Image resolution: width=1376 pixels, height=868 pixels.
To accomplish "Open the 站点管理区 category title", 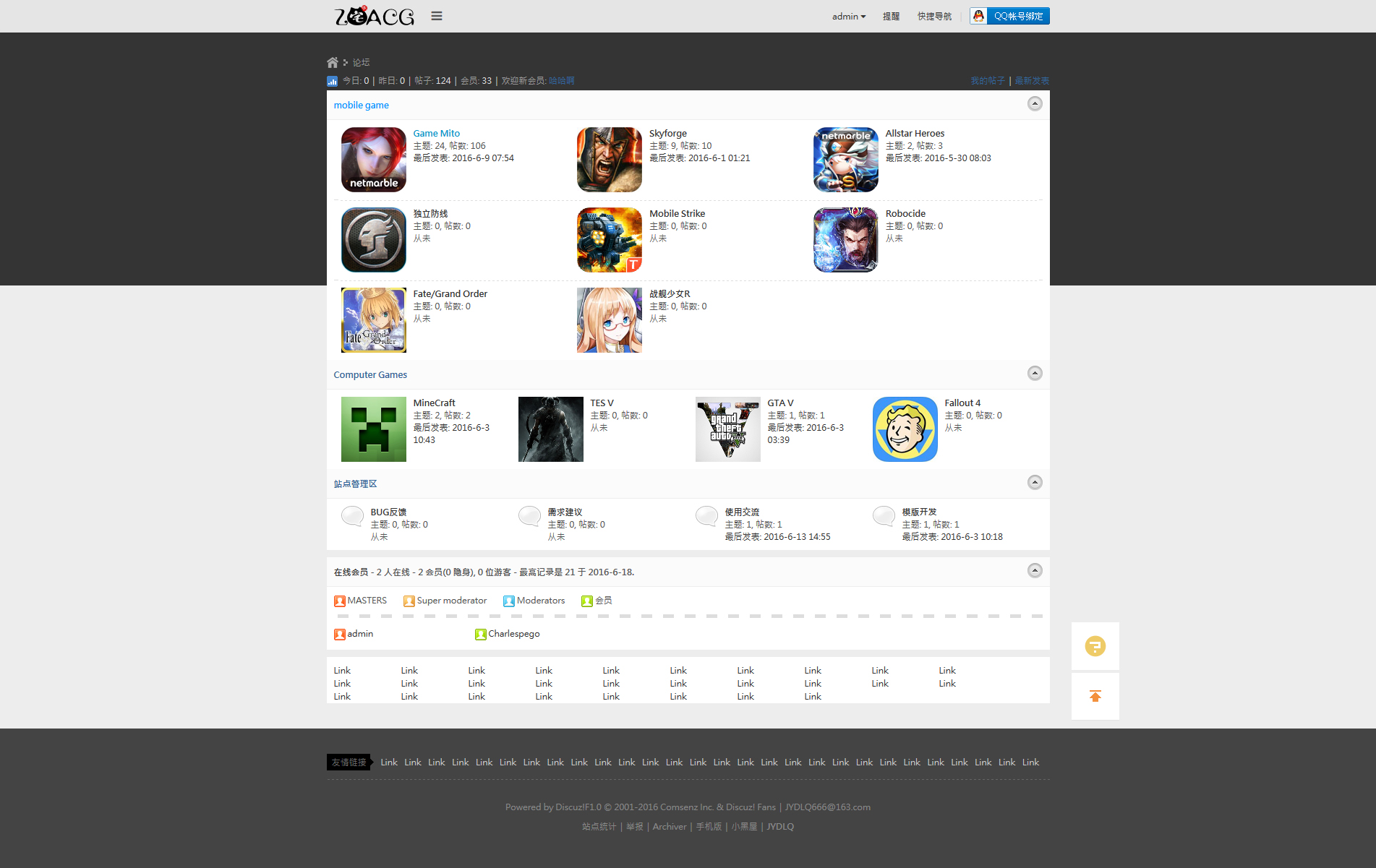I will tap(355, 484).
